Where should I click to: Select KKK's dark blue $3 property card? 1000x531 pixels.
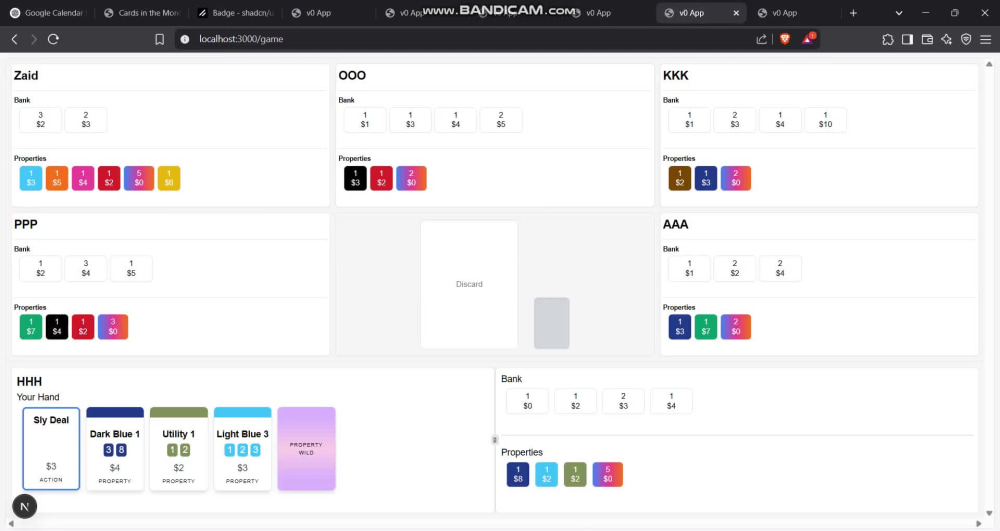click(706, 178)
